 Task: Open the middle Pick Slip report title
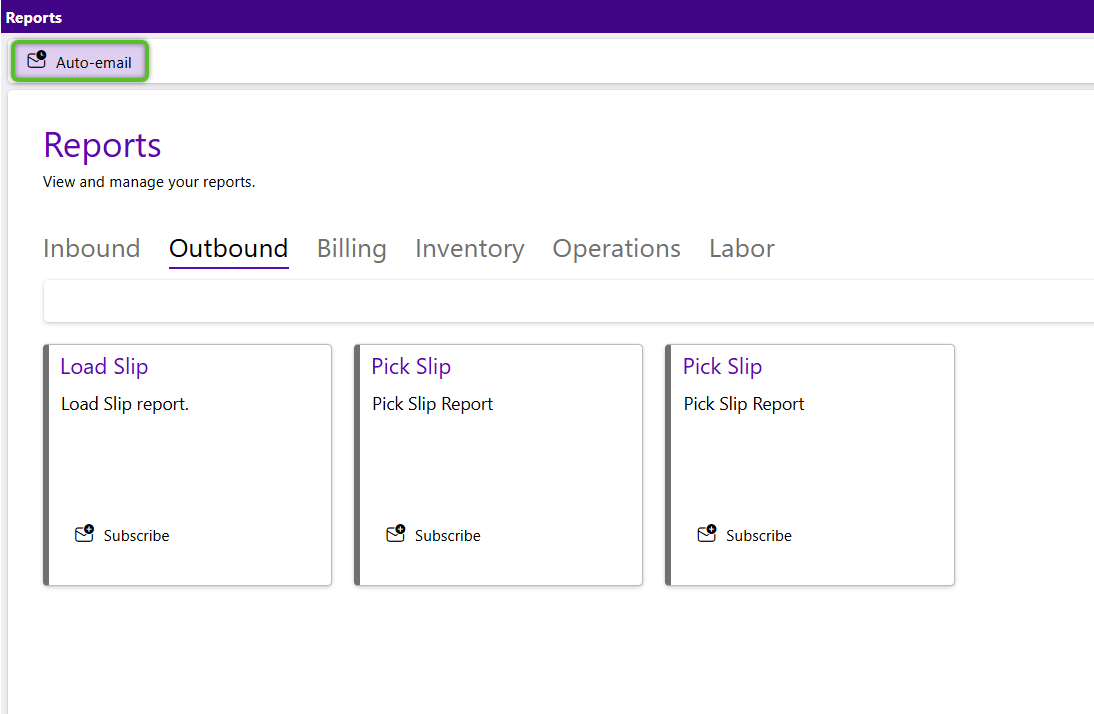pos(411,367)
